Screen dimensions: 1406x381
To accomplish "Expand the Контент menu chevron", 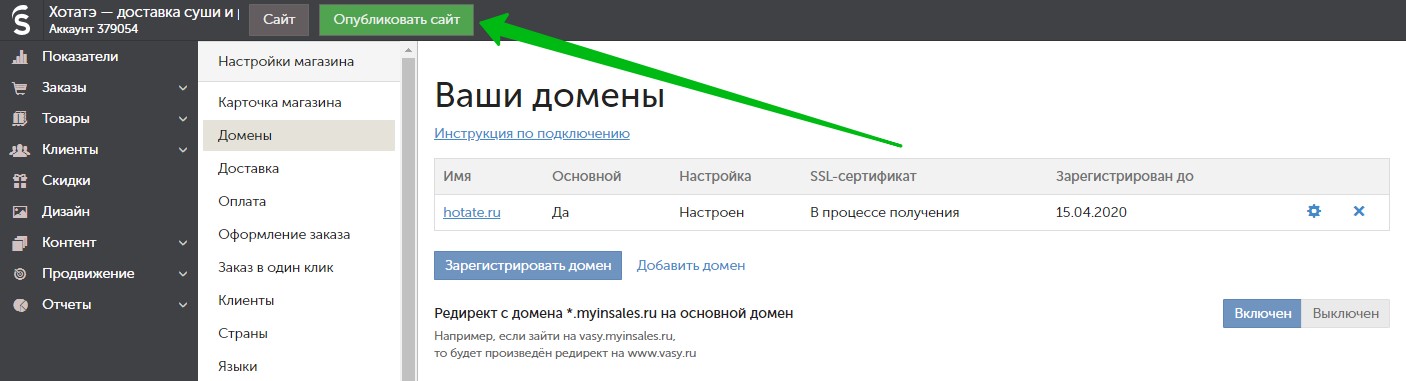I will pyautogui.click(x=183, y=243).
